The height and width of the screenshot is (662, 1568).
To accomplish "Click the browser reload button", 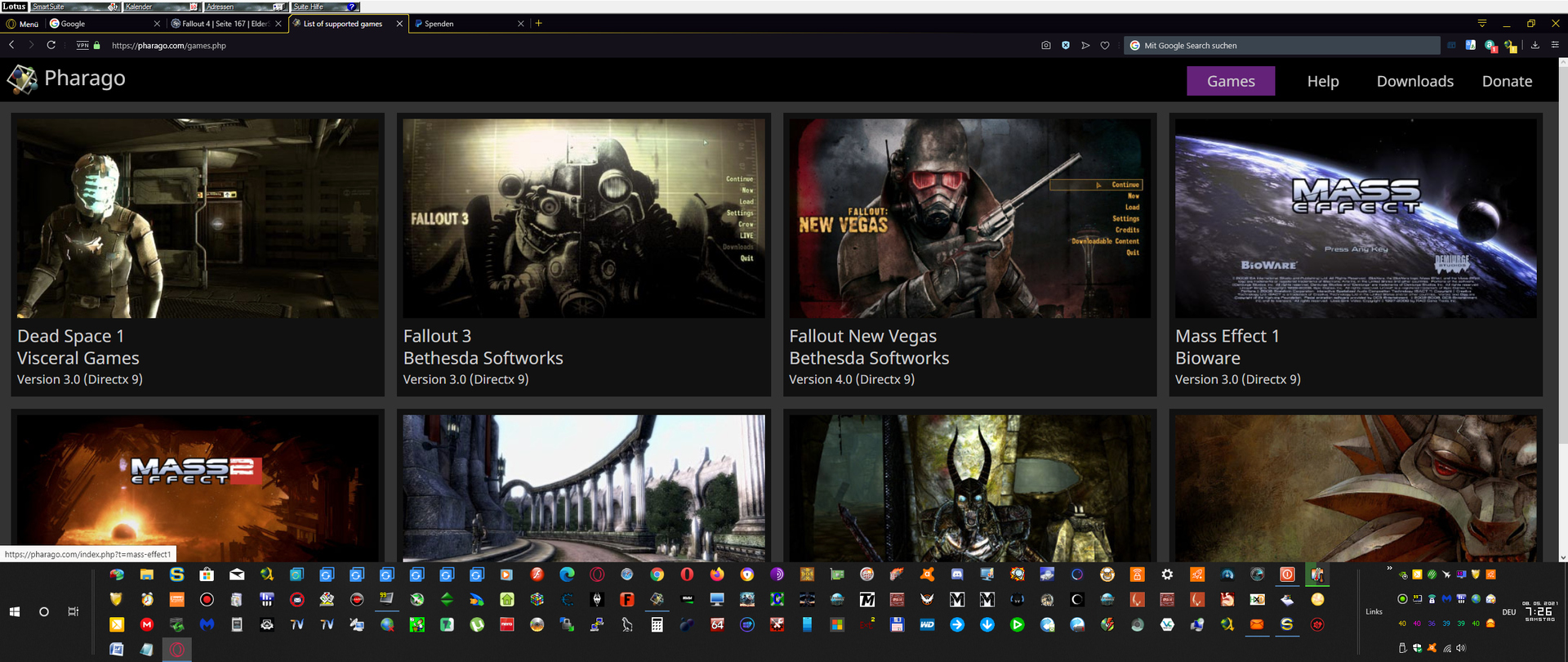I will [x=51, y=45].
